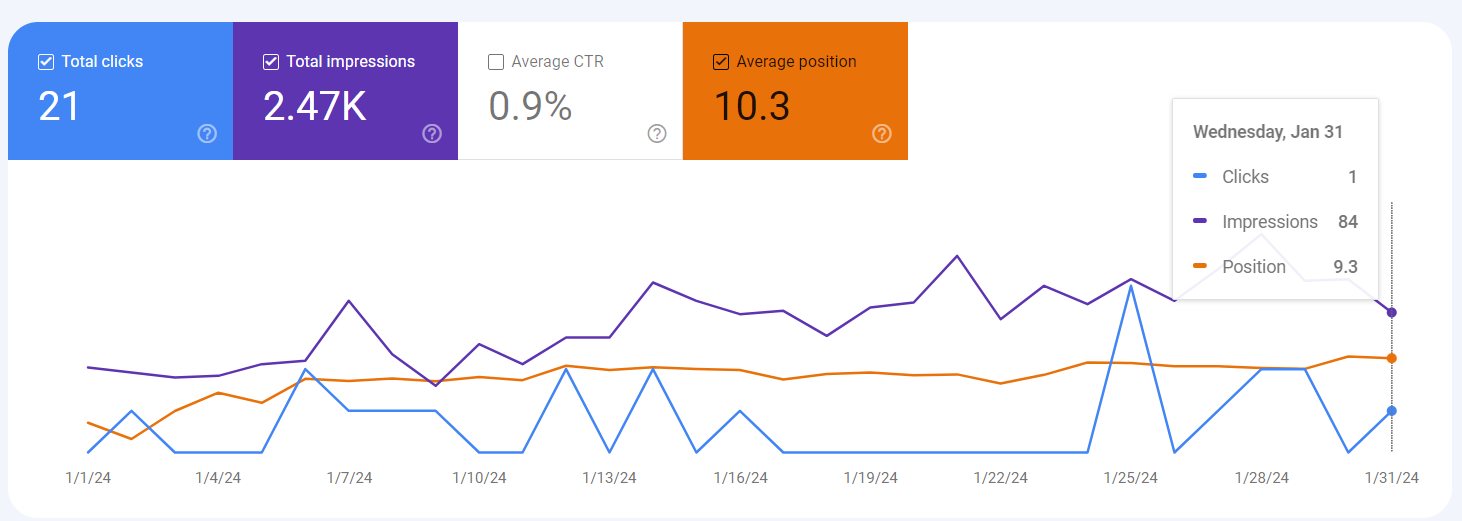Click the 10.3 average position value
The image size is (1462, 521).
point(752,106)
